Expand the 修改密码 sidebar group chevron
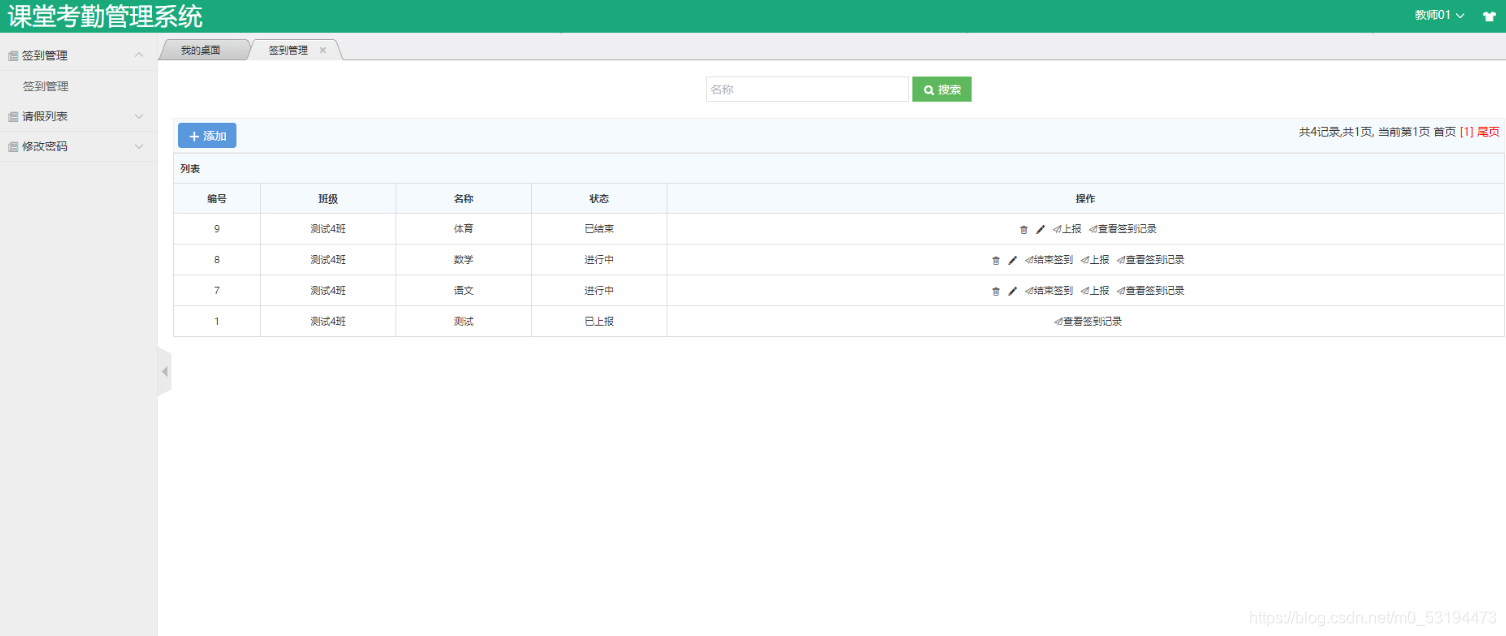This screenshot has width=1506, height=636. tap(139, 146)
